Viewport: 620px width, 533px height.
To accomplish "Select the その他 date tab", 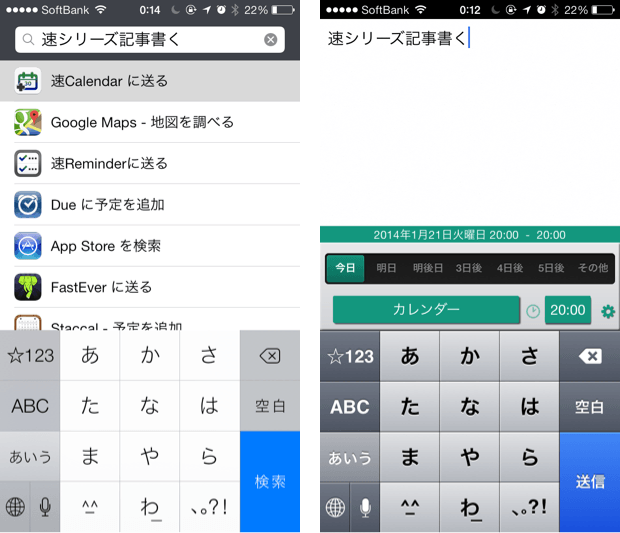I will 593,268.
